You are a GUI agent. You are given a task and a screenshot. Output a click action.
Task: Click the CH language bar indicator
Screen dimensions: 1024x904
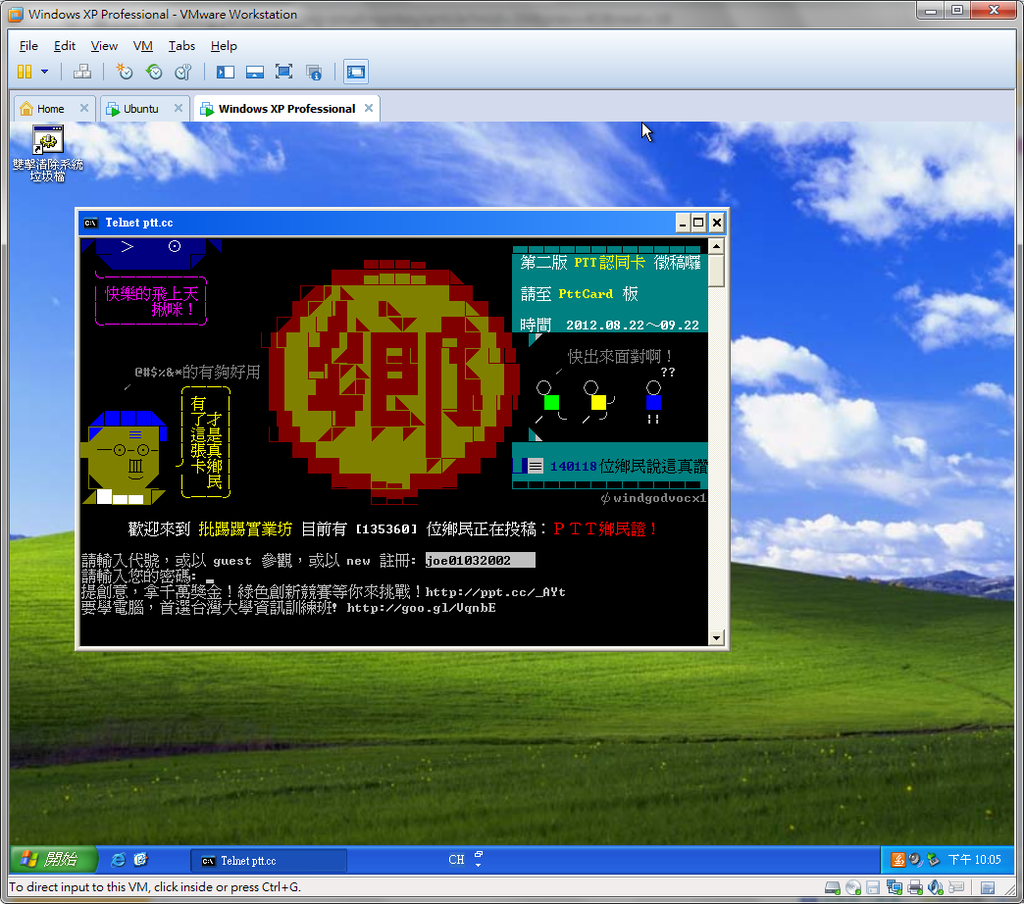point(456,860)
